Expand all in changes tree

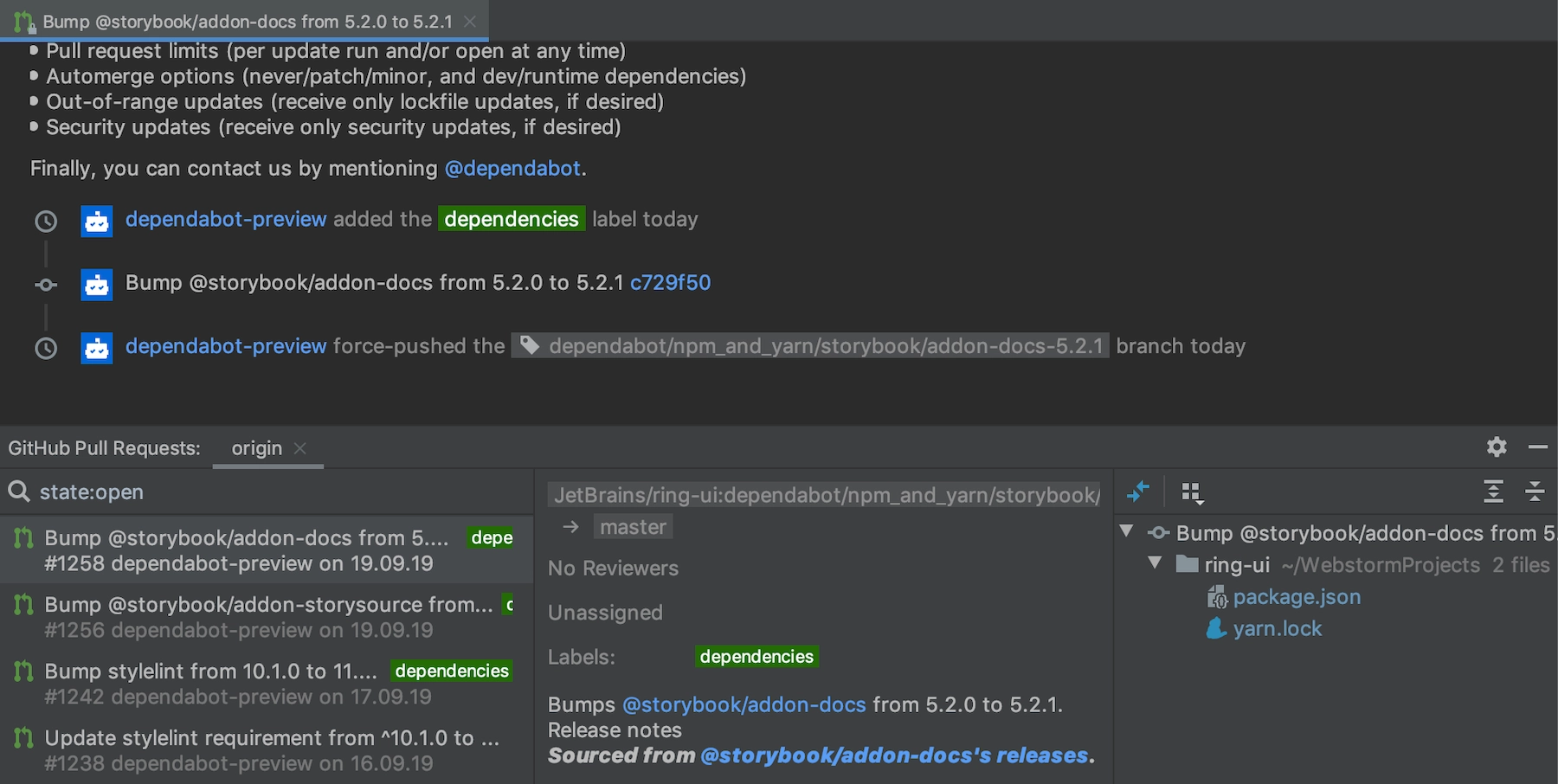(x=1493, y=492)
